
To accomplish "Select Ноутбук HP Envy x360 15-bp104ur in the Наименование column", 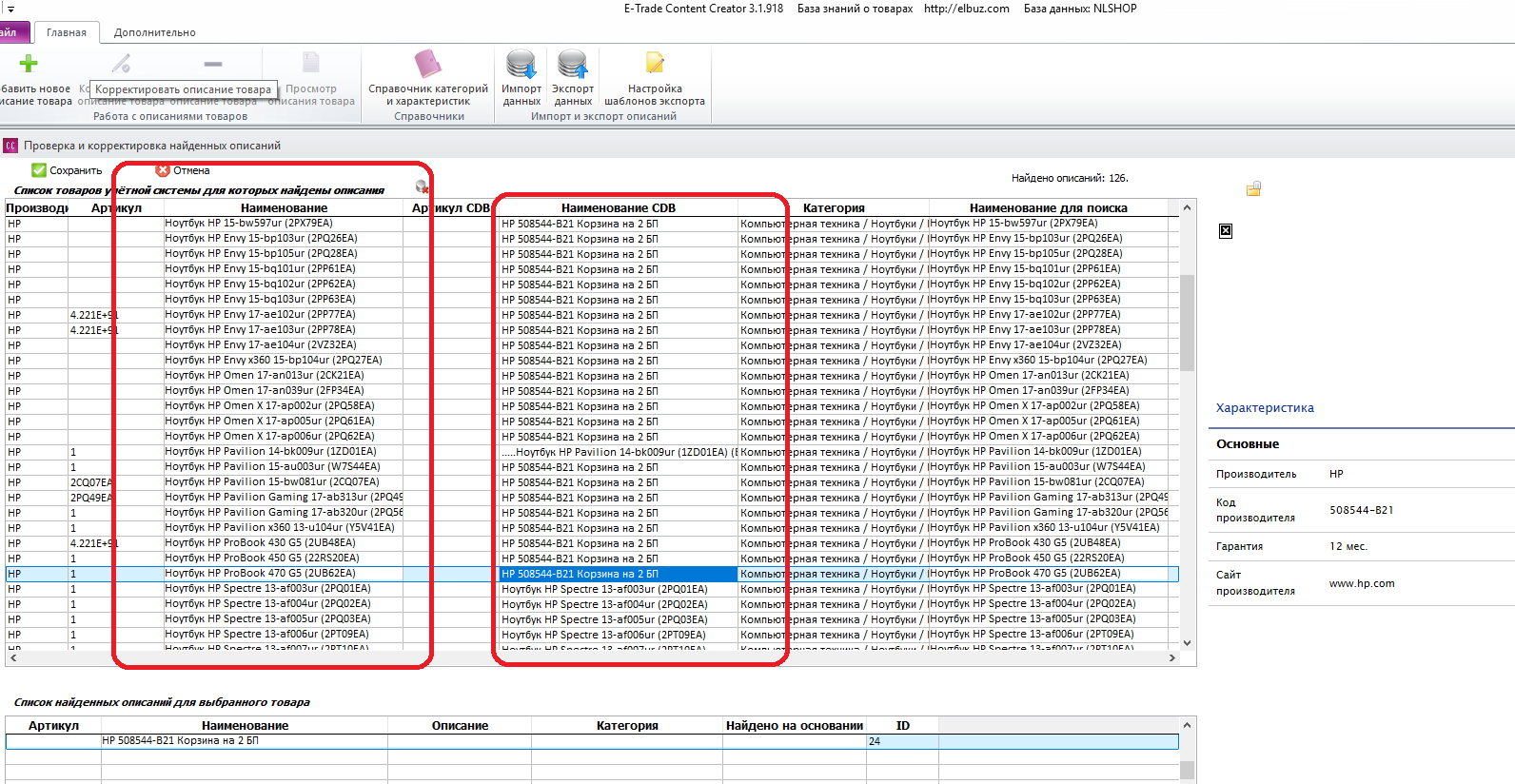I will tap(283, 361).
